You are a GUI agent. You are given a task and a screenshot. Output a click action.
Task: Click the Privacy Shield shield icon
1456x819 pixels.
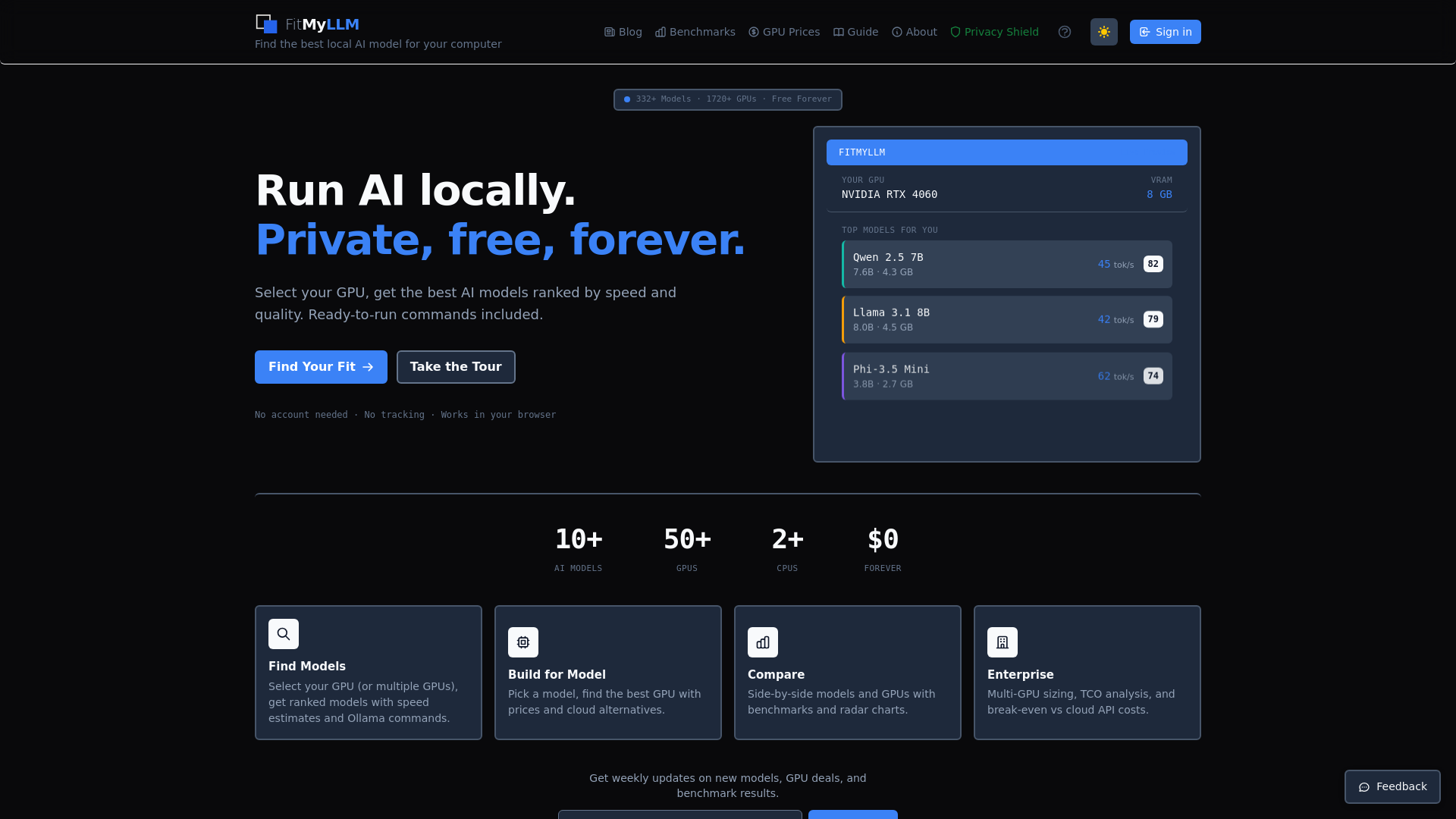coord(955,32)
